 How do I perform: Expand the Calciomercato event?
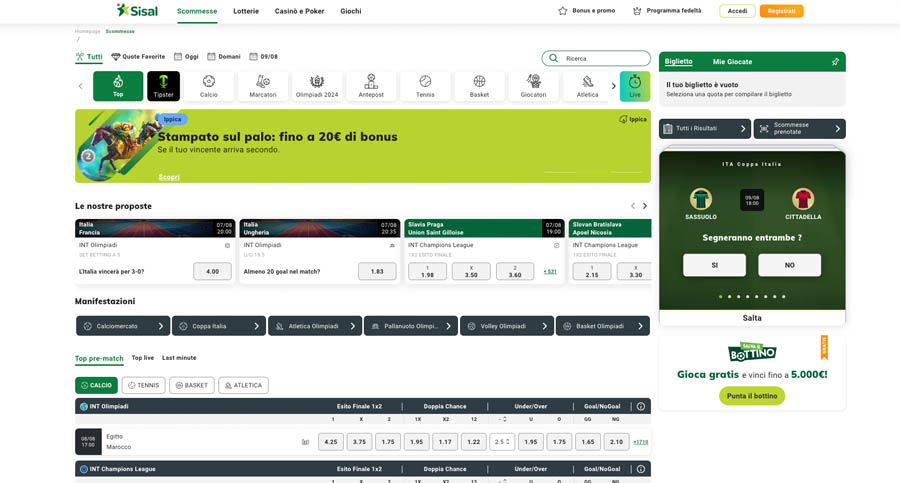[123, 326]
